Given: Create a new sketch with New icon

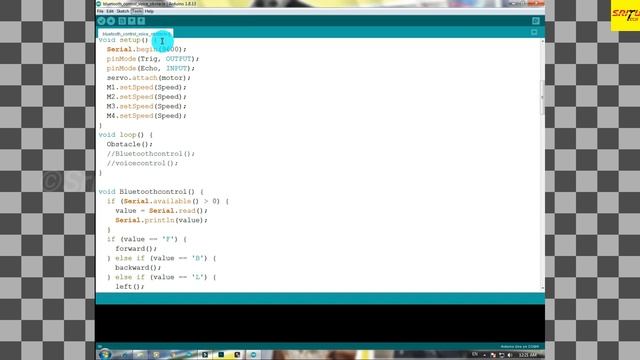Looking at the screenshot, I should point(122,21).
